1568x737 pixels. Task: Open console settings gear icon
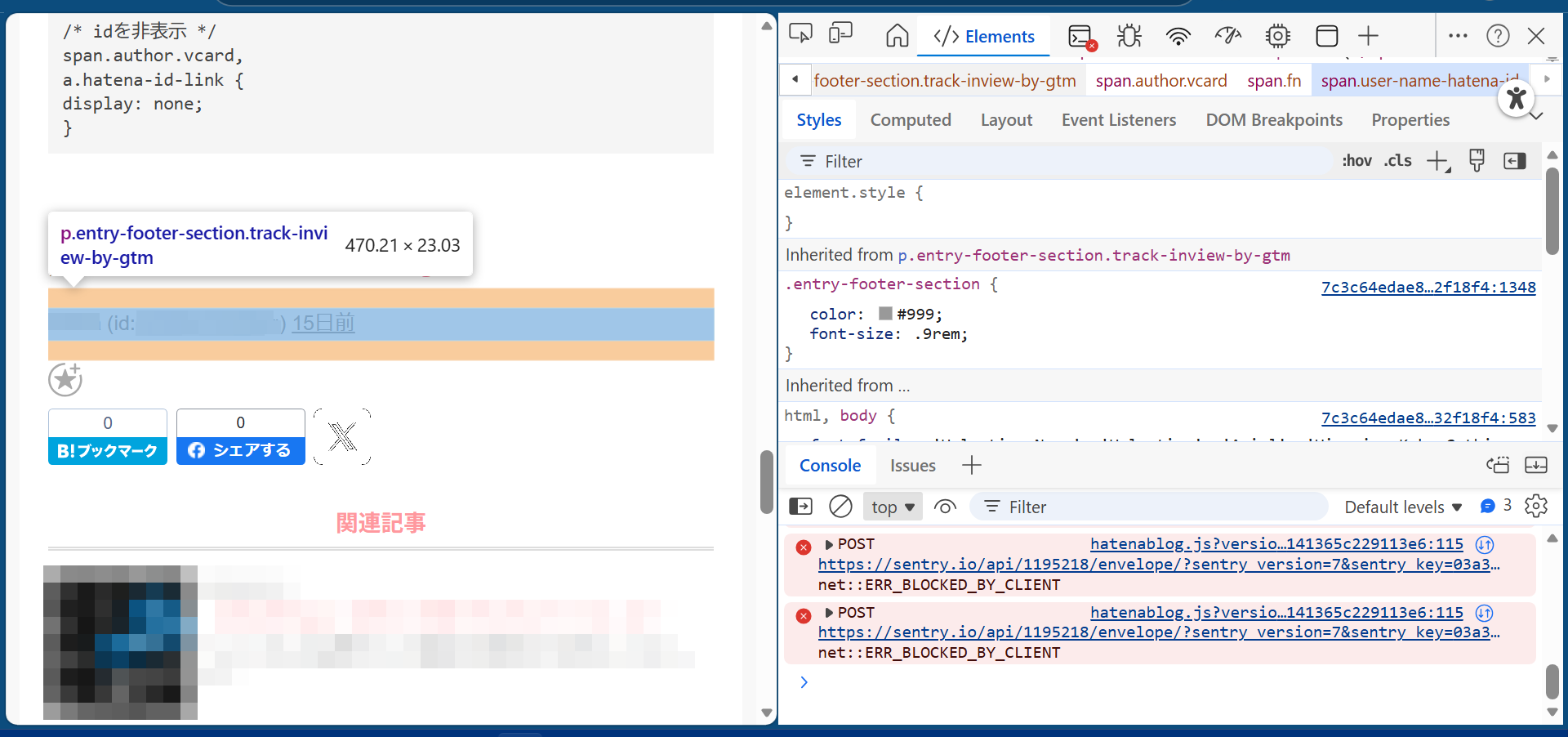coord(1535,507)
